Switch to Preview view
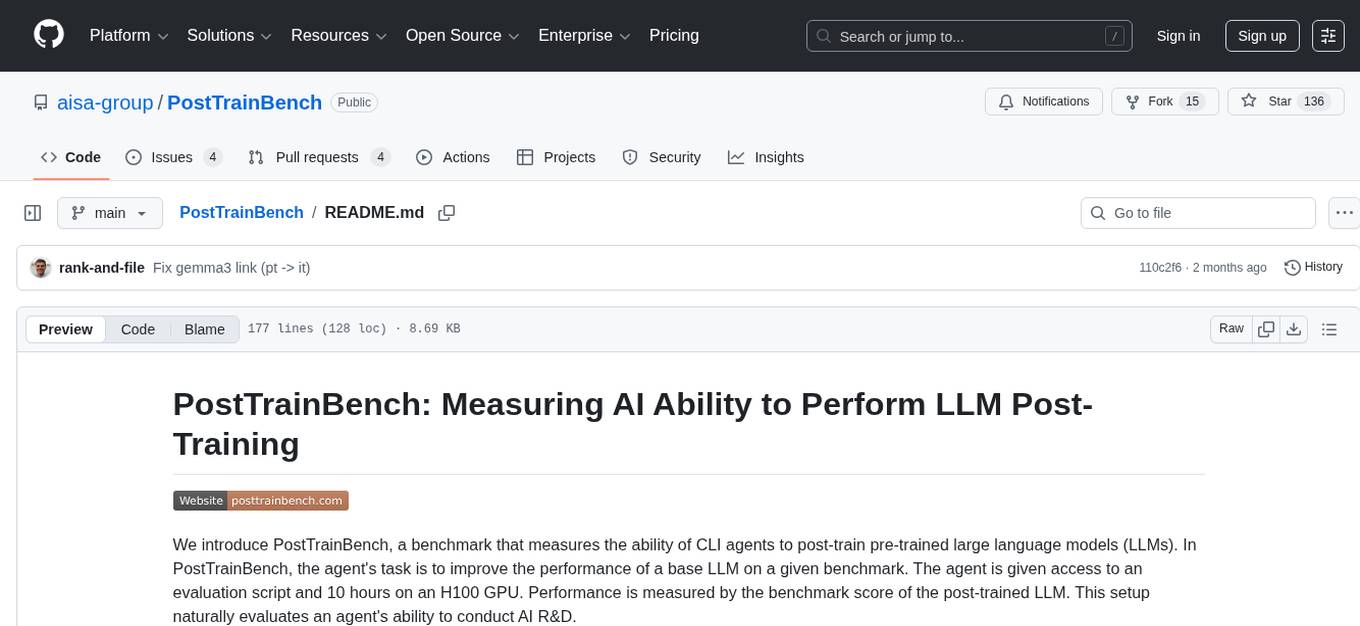The height and width of the screenshot is (626, 1360). click(66, 329)
